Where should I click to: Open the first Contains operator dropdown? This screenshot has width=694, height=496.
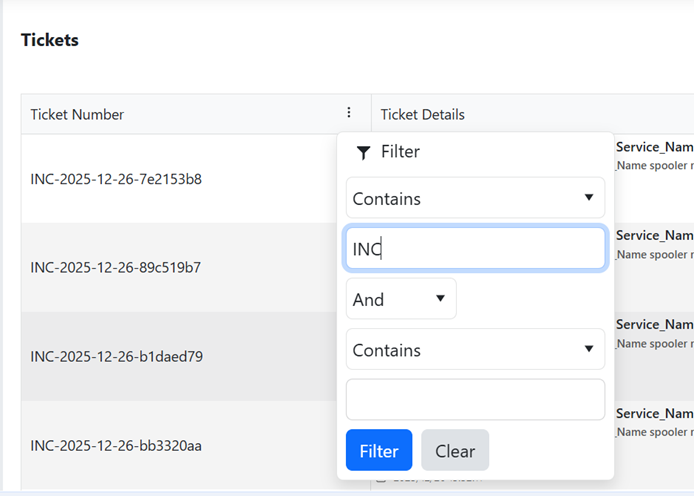tap(475, 198)
